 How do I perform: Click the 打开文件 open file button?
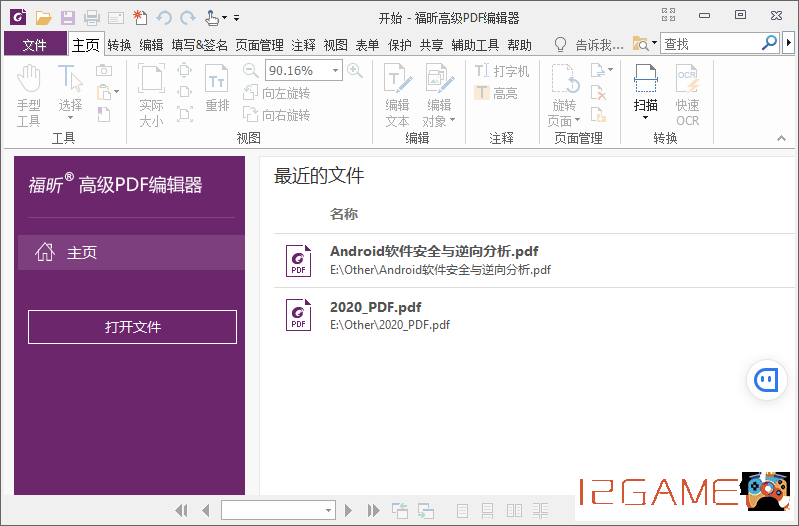pyautogui.click(x=132, y=327)
